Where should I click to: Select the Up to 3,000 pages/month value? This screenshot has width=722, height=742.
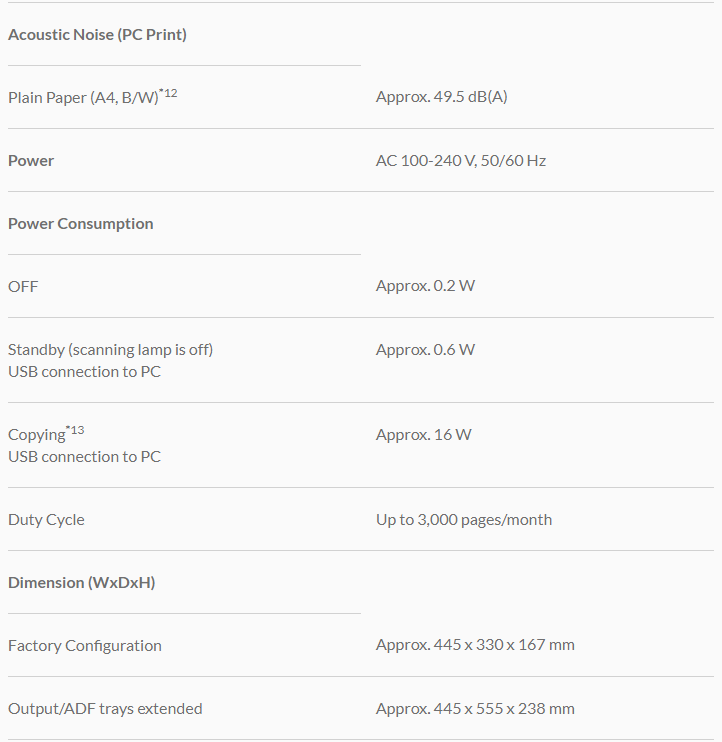coord(463,520)
